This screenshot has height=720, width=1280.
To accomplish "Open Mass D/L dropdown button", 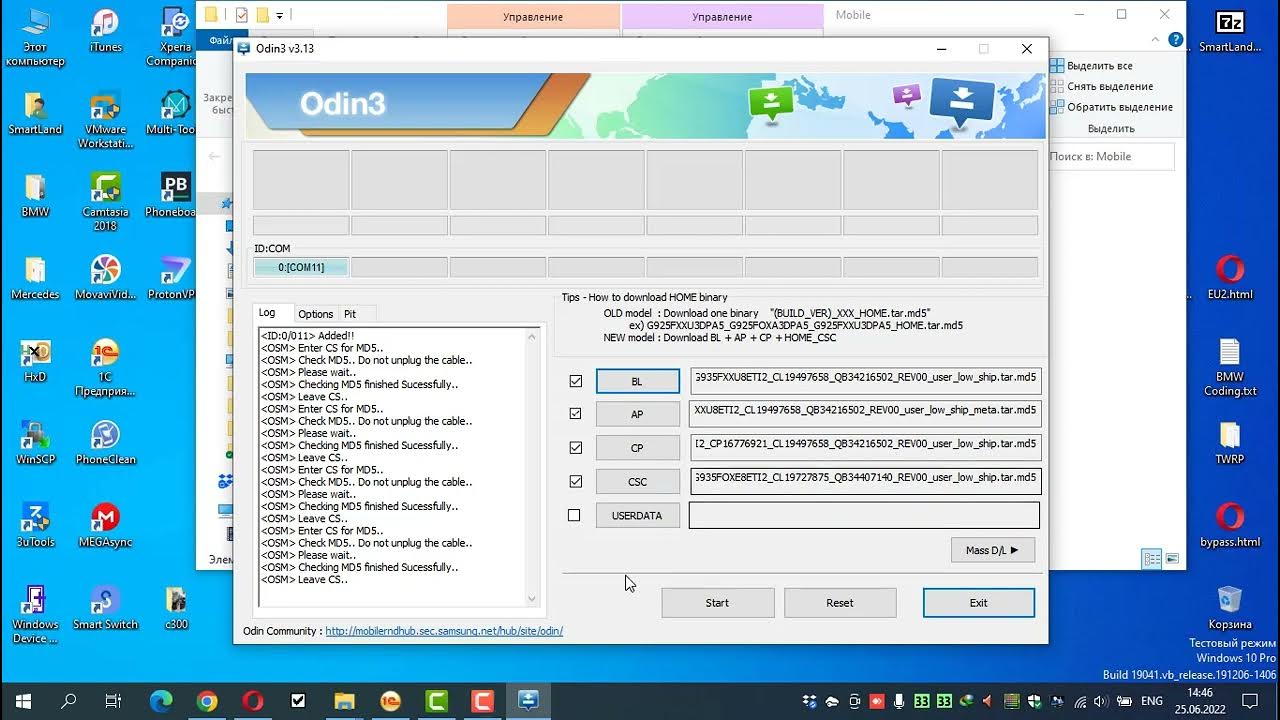I will pos(993,550).
